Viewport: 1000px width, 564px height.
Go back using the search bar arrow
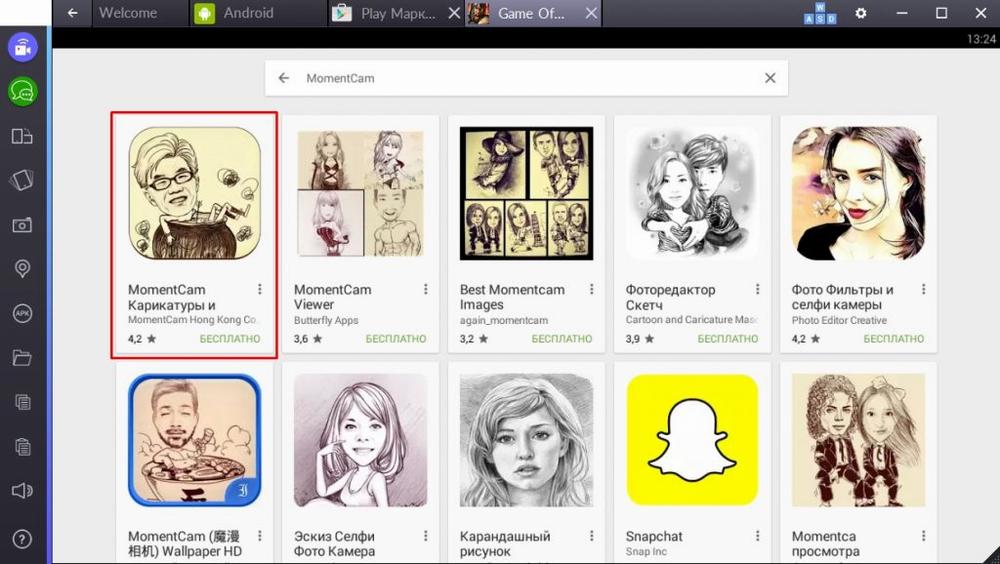(x=284, y=78)
